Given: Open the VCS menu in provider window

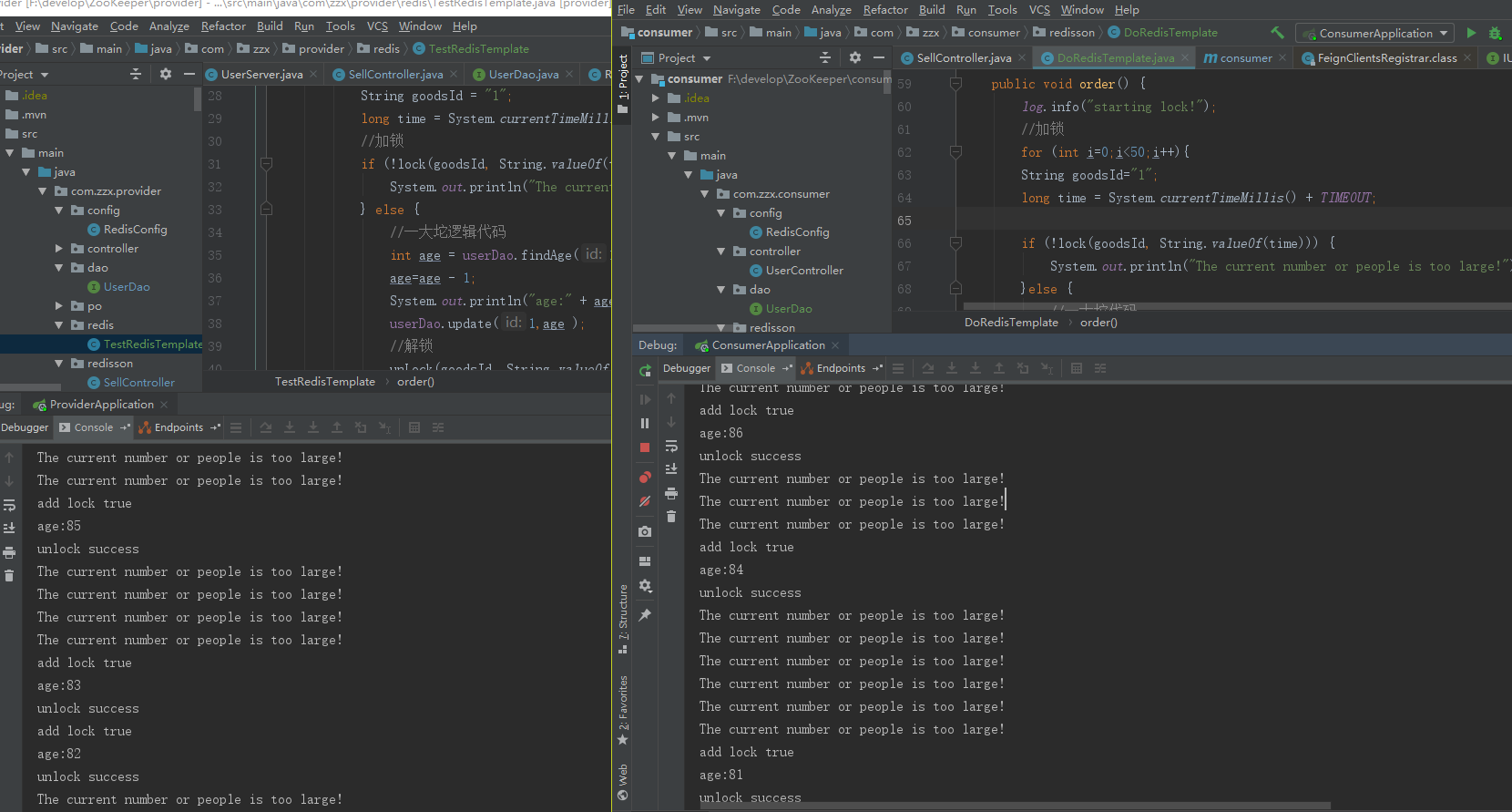Looking at the screenshot, I should coord(377,26).
